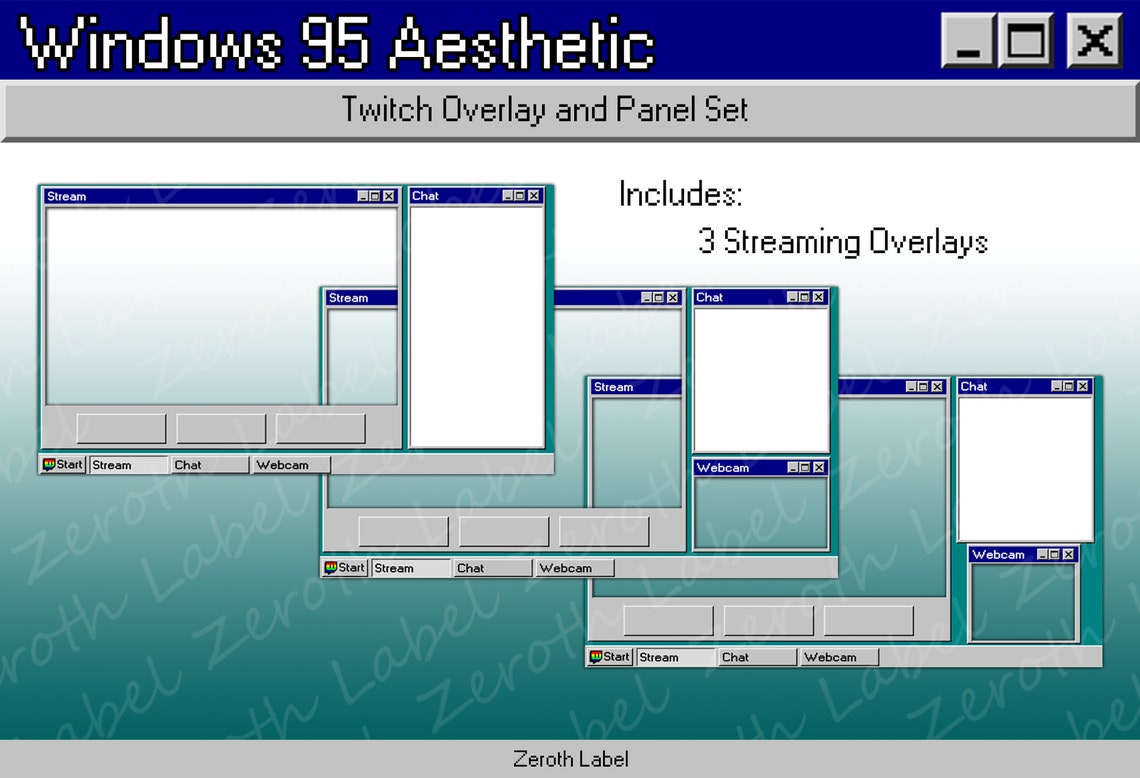Minimize the Webcam window in the middle overlay
Viewport: 1140px width, 778px height.
point(792,467)
